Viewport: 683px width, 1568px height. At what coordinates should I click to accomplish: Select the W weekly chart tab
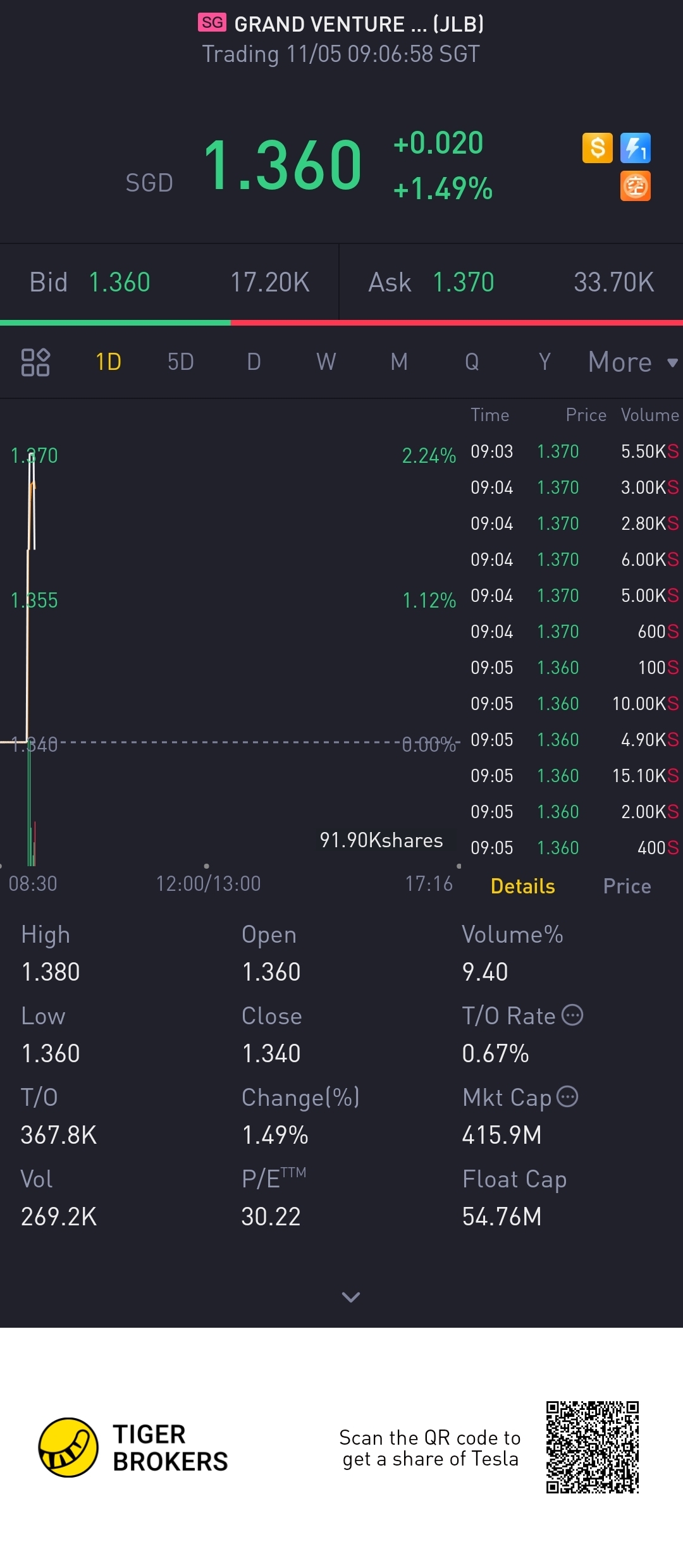point(326,362)
